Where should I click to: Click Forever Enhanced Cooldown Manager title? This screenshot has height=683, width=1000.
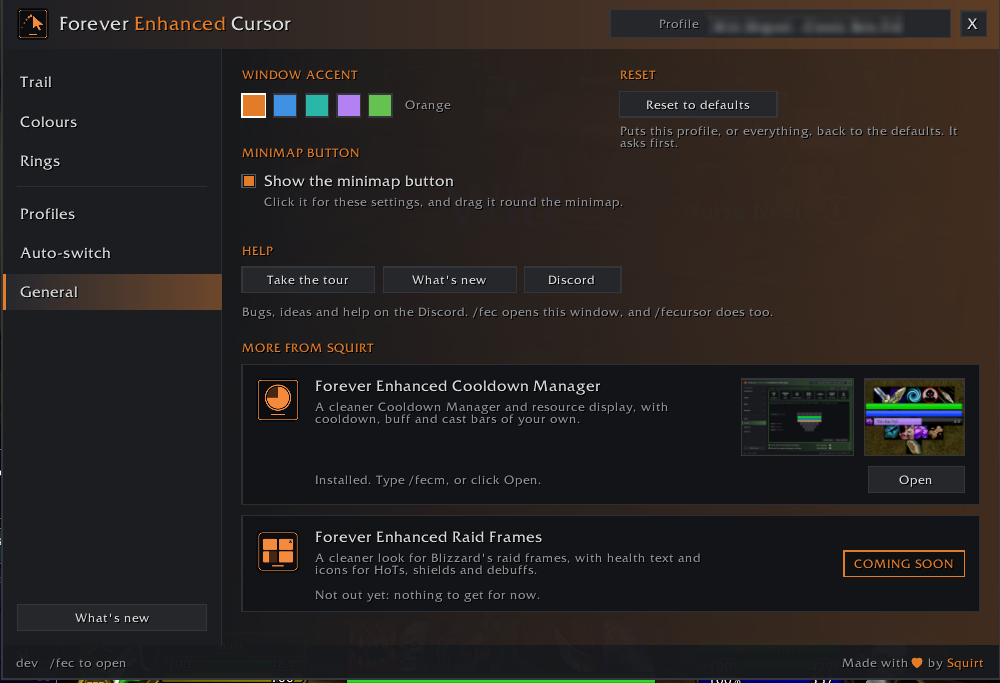(x=457, y=386)
